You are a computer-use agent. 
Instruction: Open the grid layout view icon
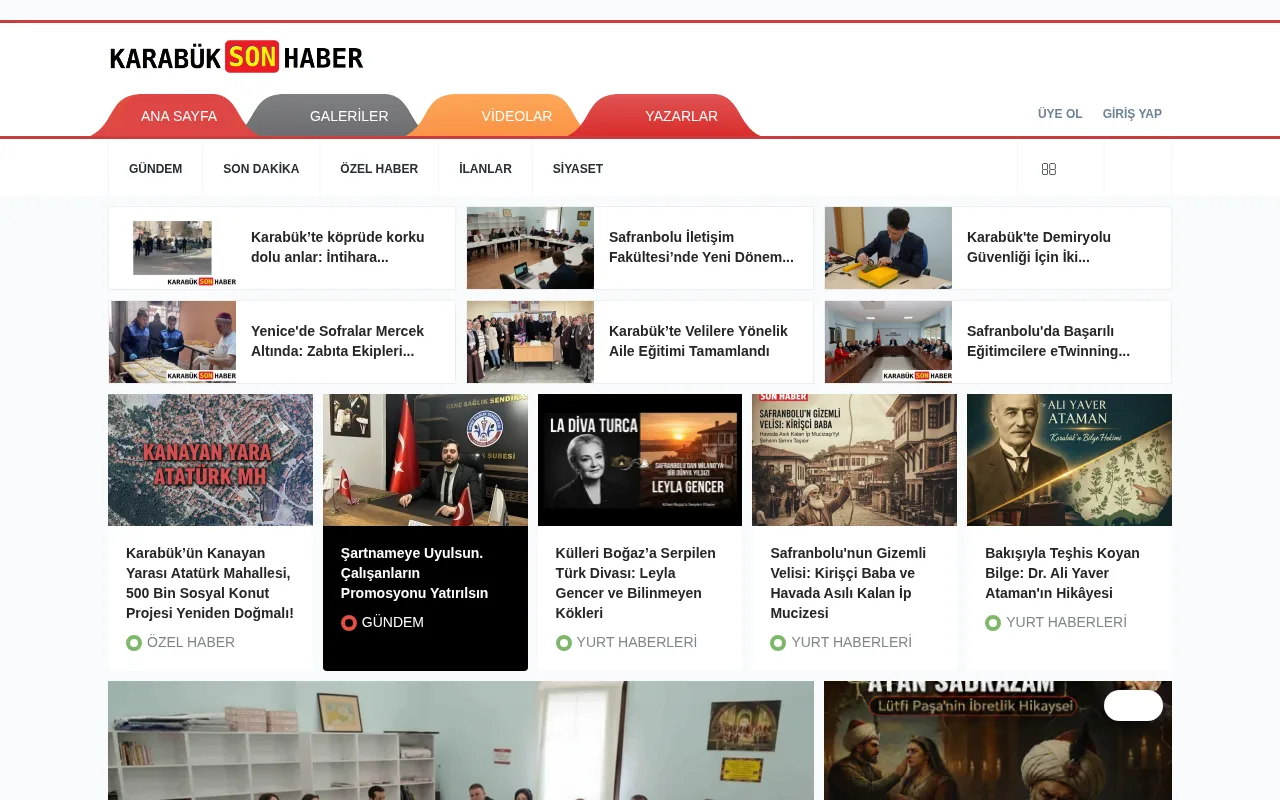(1049, 168)
